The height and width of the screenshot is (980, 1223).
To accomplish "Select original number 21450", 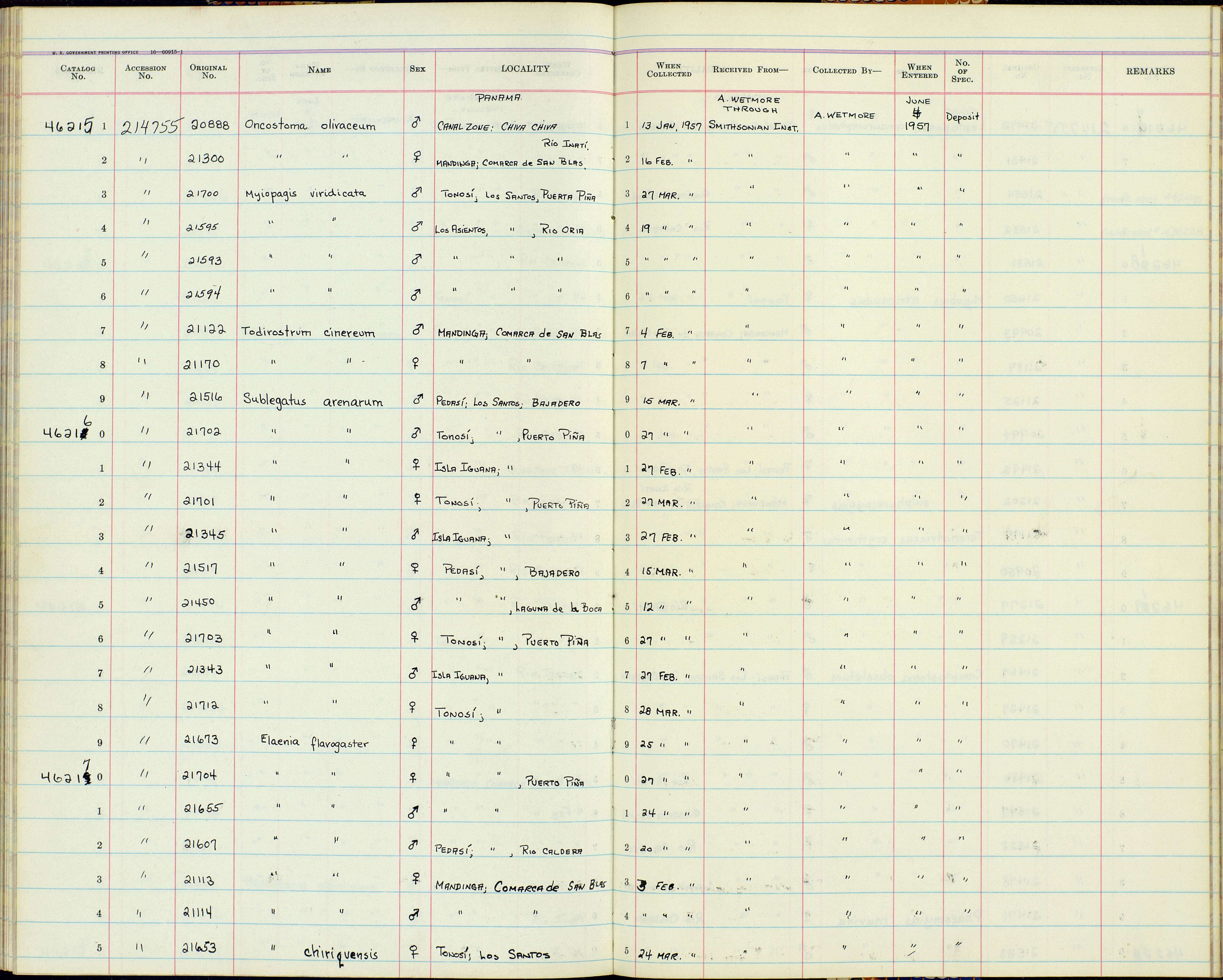I will (x=198, y=602).
